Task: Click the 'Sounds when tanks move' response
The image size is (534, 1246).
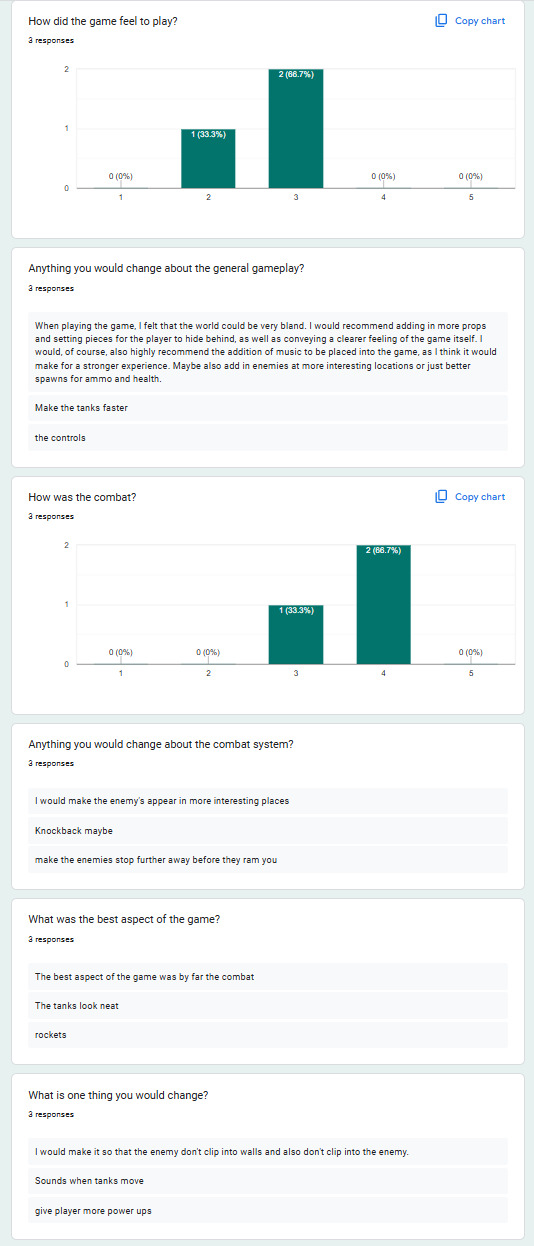Action: (x=267, y=1181)
